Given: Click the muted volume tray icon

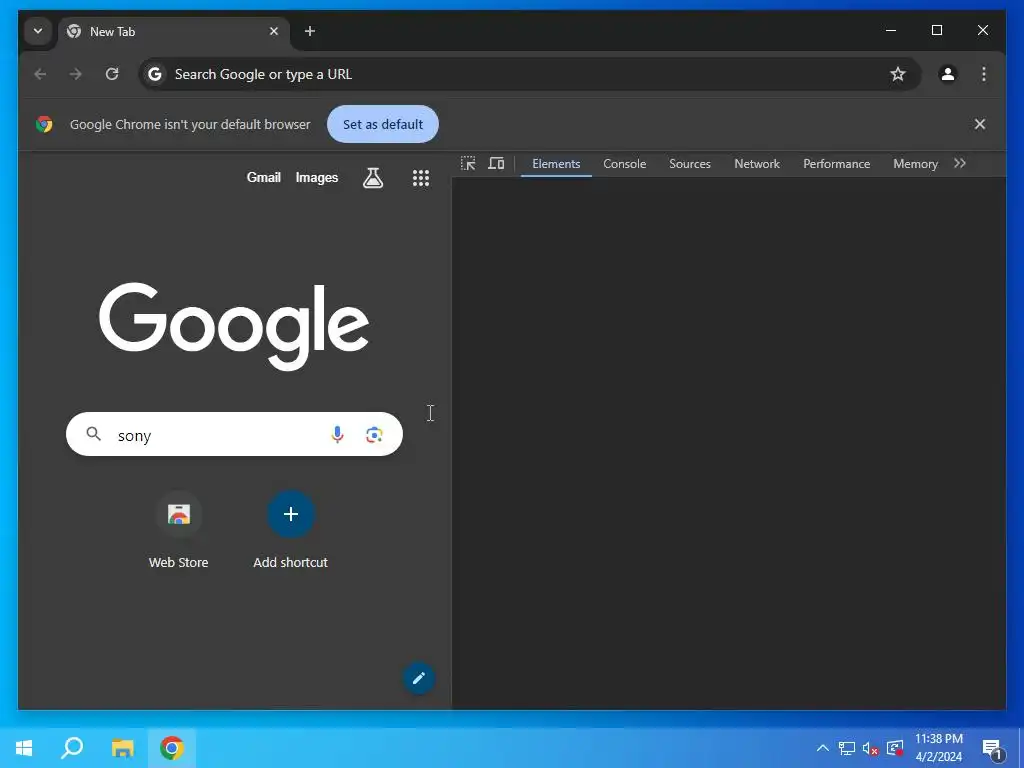Looking at the screenshot, I should 871,748.
